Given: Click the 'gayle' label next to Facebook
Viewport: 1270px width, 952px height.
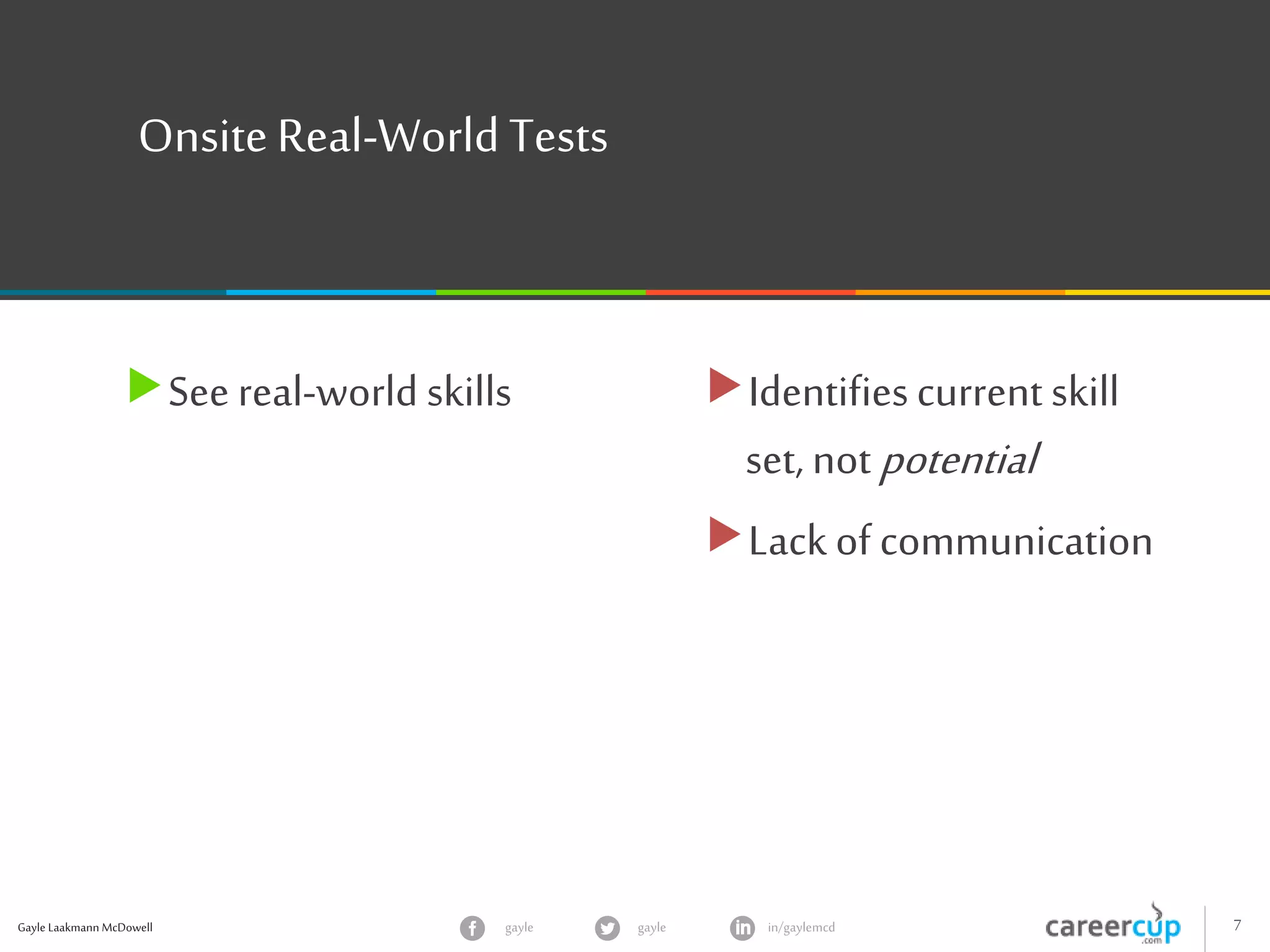Looking at the screenshot, I should coord(519,928).
